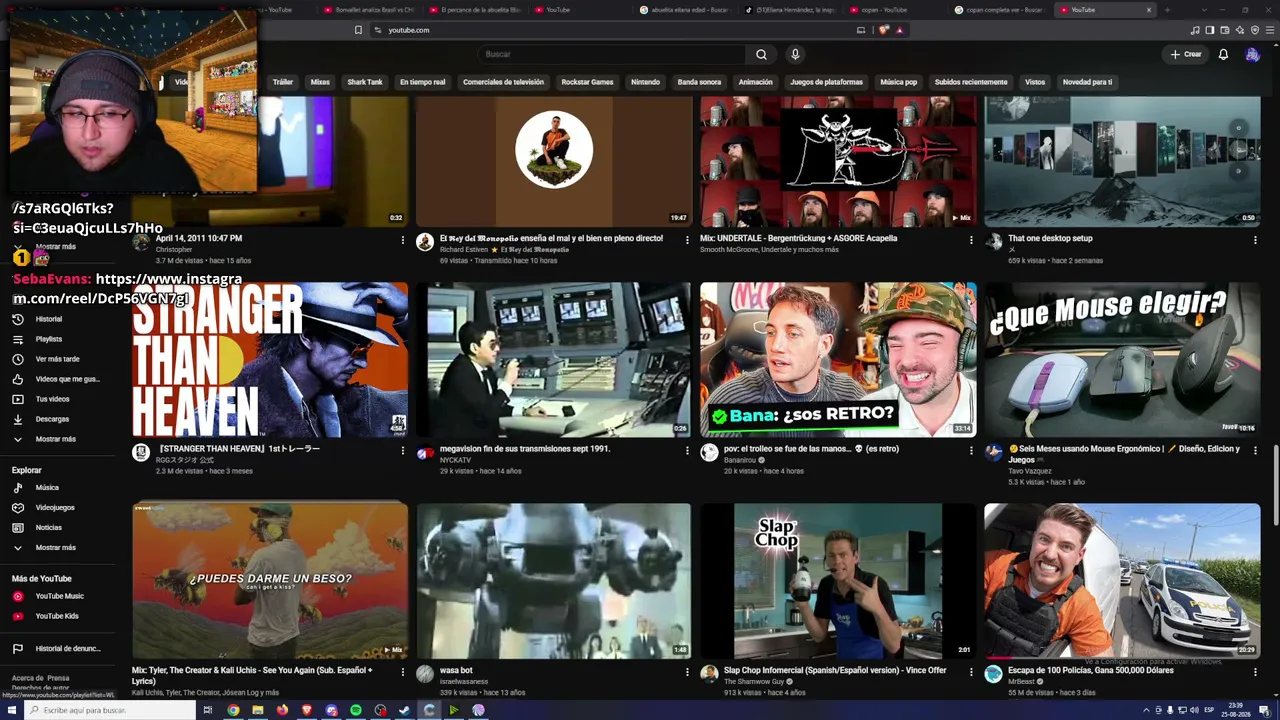Viewport: 1280px width, 720px height.
Task: Open options menu for 'That one desktop setup'
Action: [x=1255, y=240]
